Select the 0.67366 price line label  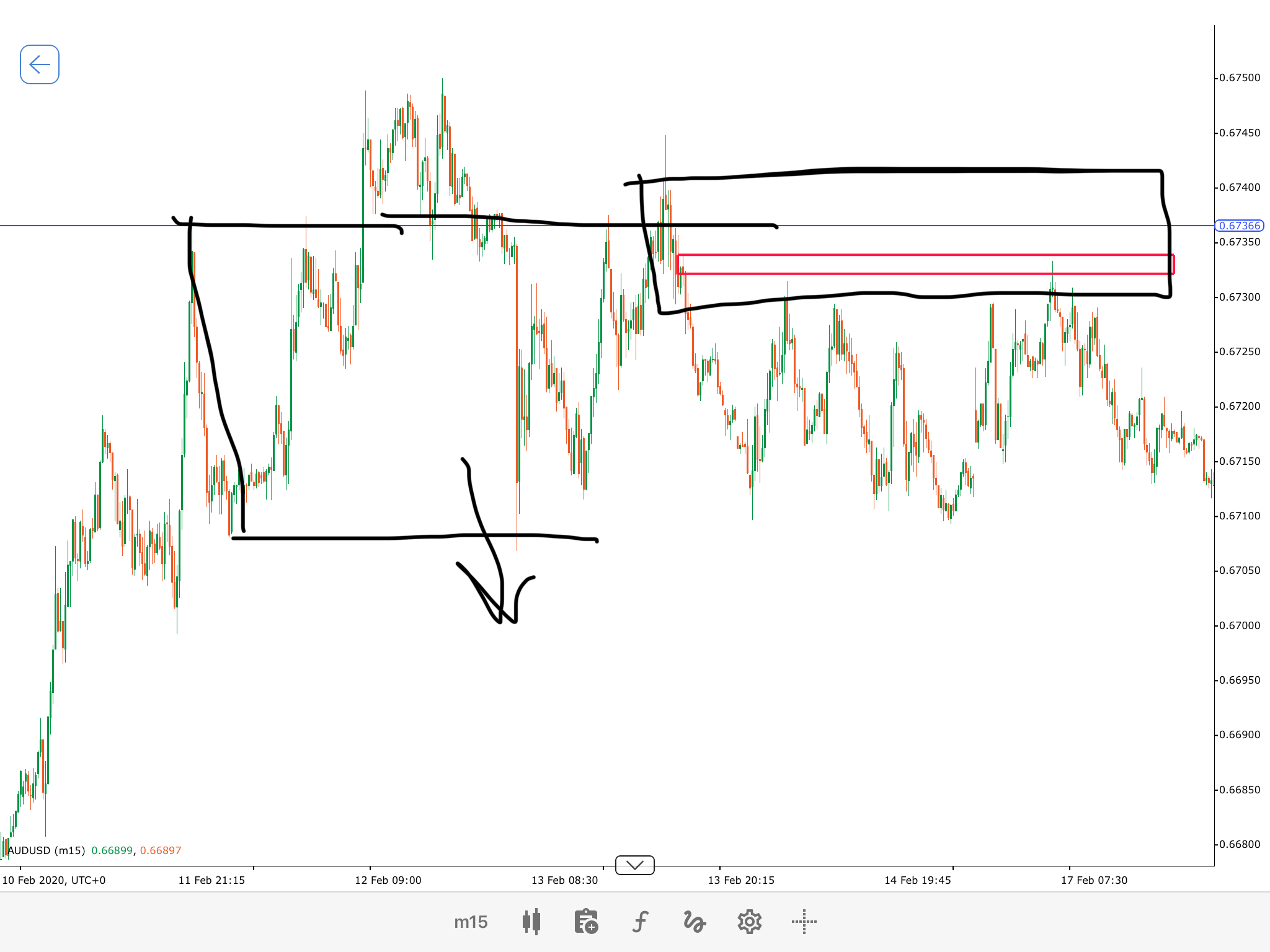(1239, 226)
